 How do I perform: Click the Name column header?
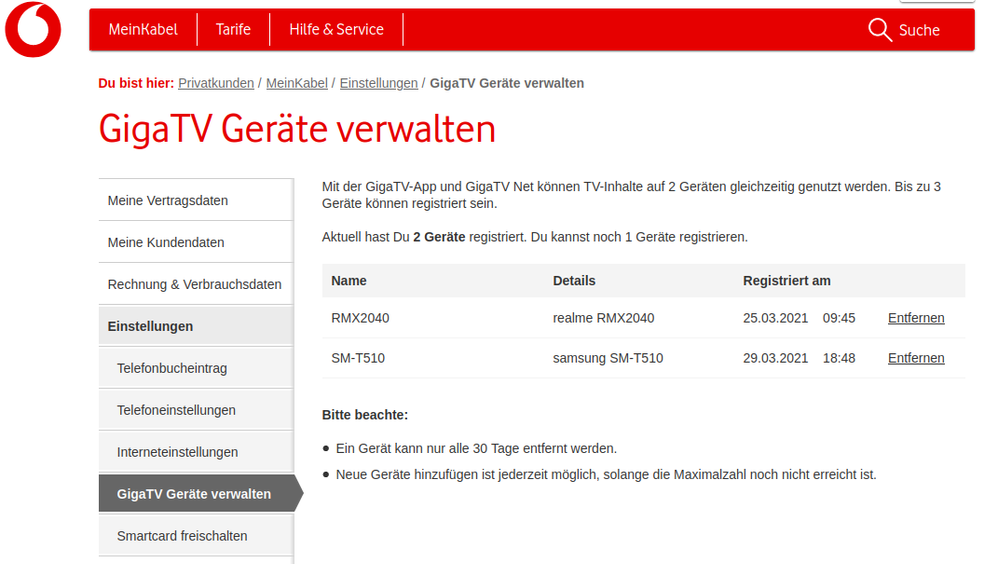tap(349, 281)
